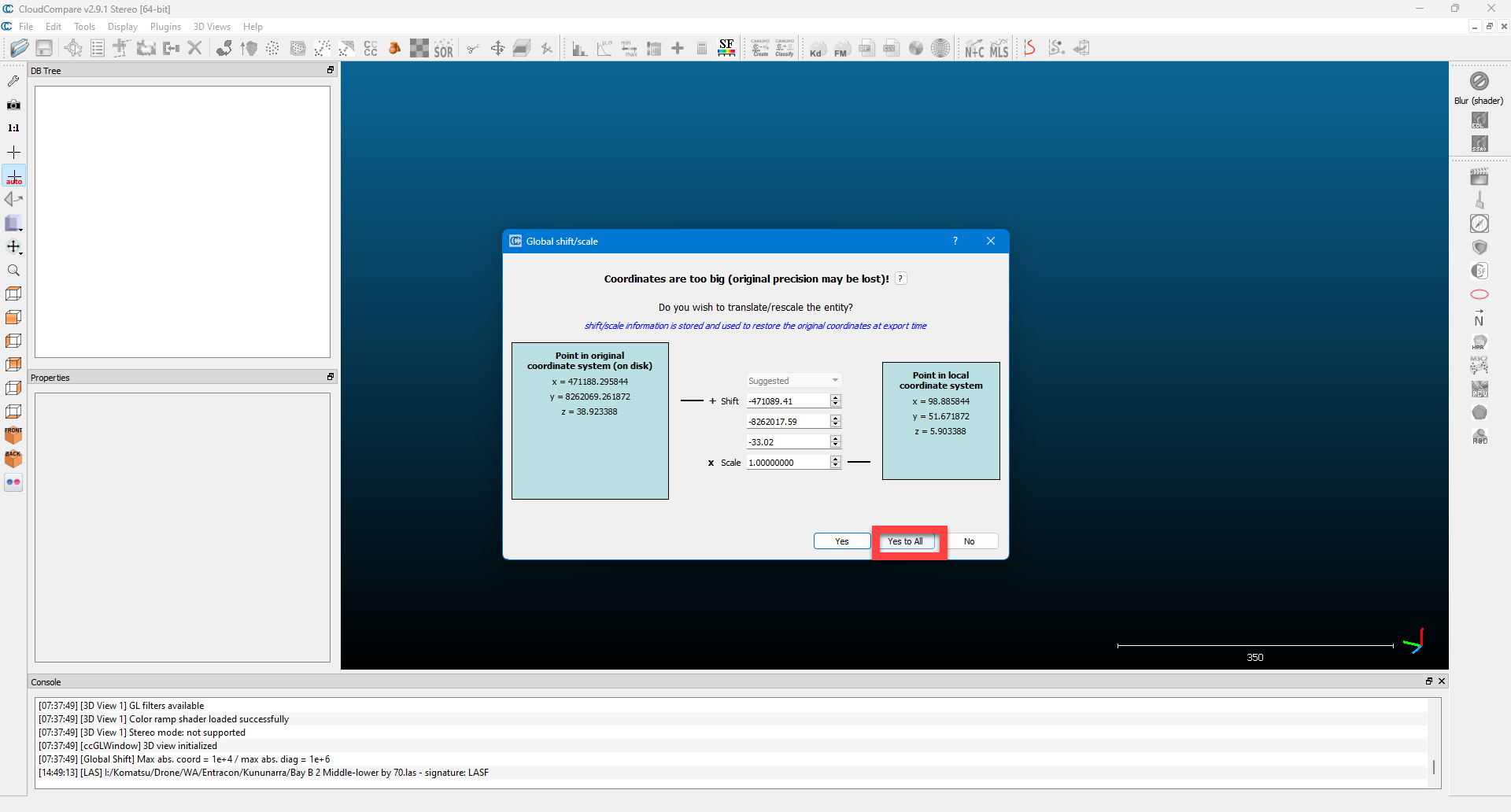
Task: Click the M3C2 plugin icon
Action: [1479, 365]
